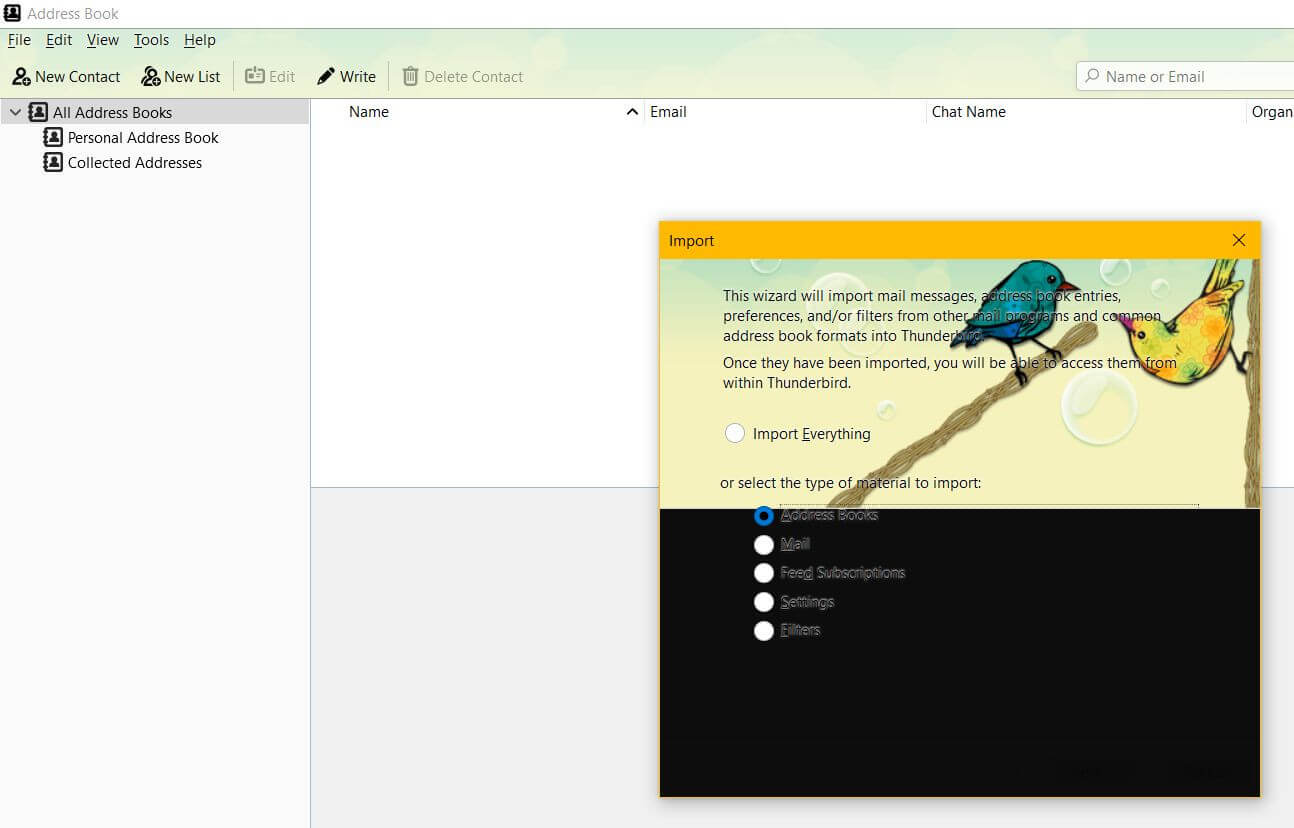This screenshot has height=828, width=1294.
Task: Select the Feed Subscriptions radio button
Action: pyautogui.click(x=764, y=573)
